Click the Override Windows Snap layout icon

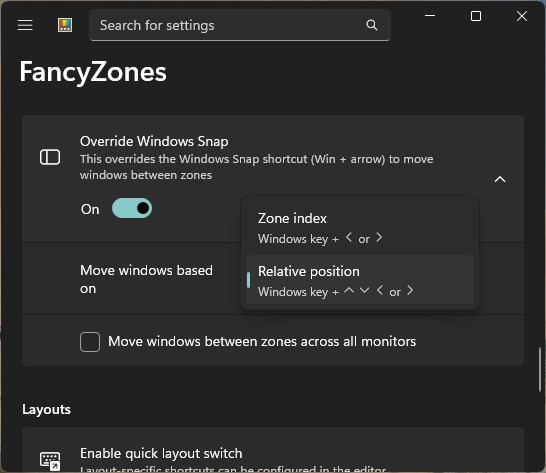pos(50,157)
